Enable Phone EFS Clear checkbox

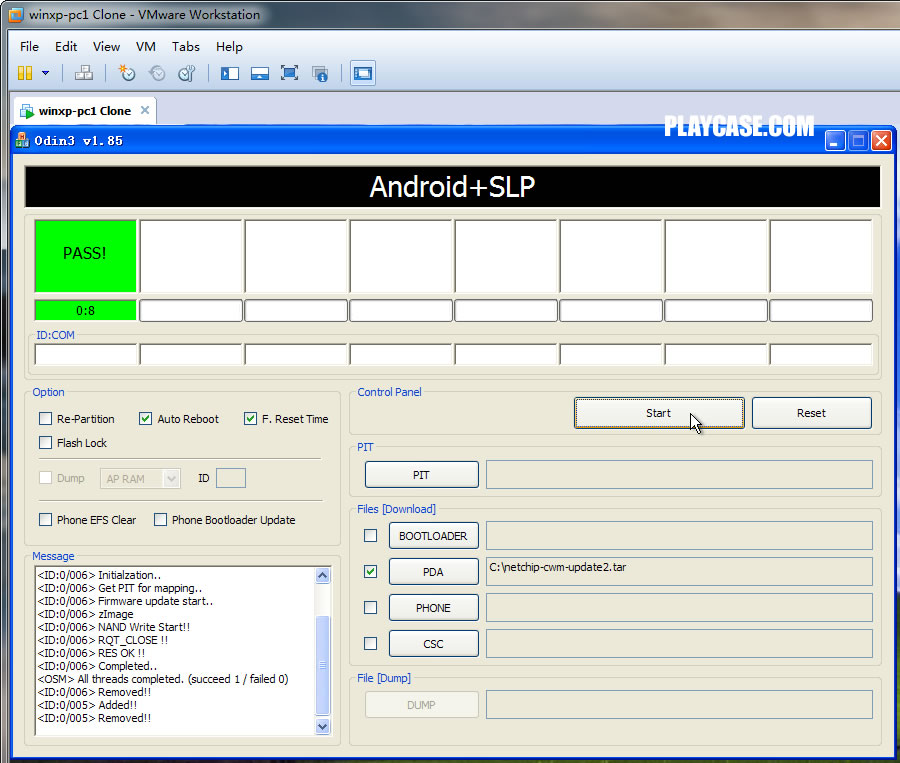(45, 520)
